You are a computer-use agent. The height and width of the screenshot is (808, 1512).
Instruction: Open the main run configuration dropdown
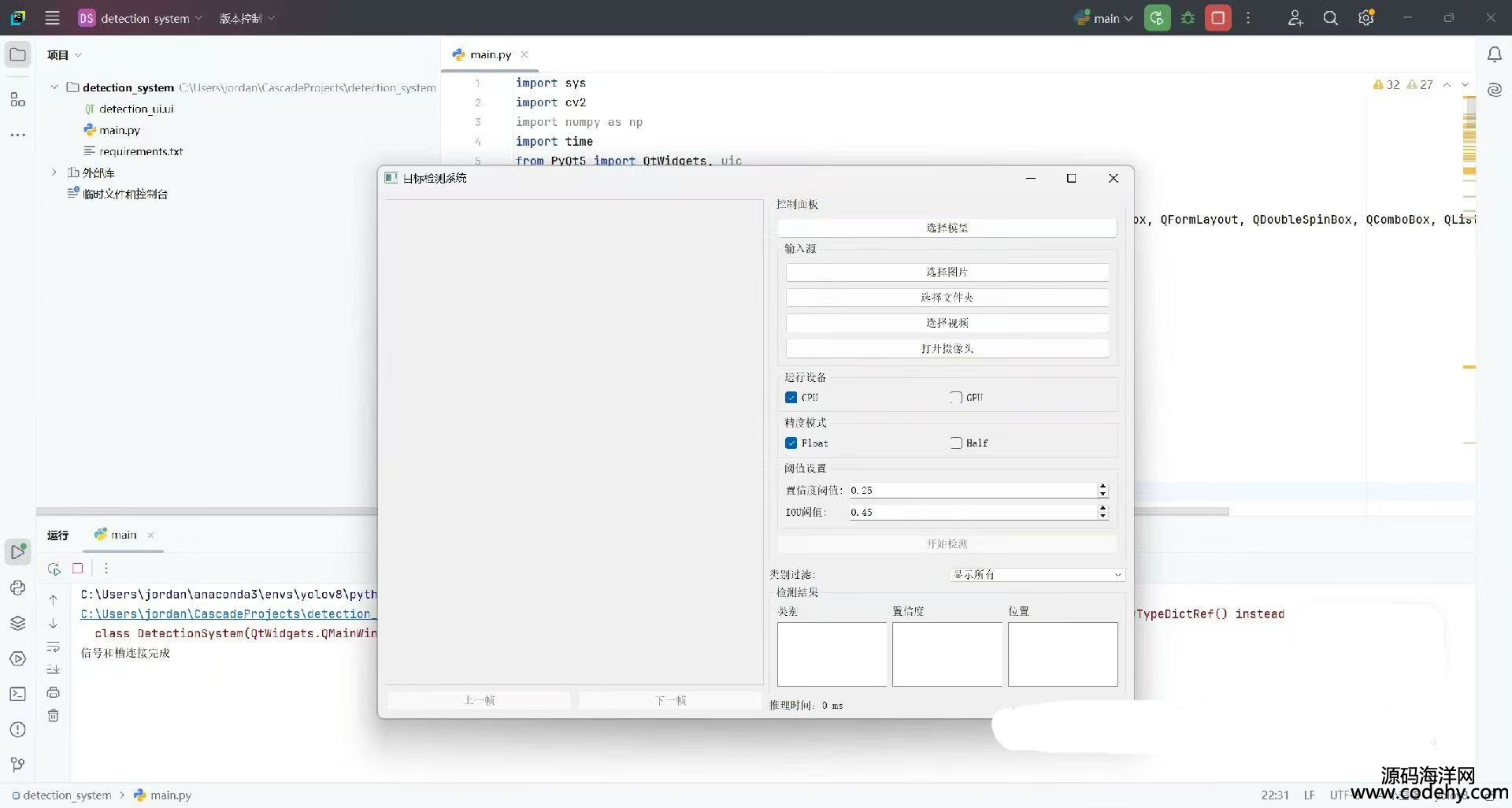click(1106, 18)
